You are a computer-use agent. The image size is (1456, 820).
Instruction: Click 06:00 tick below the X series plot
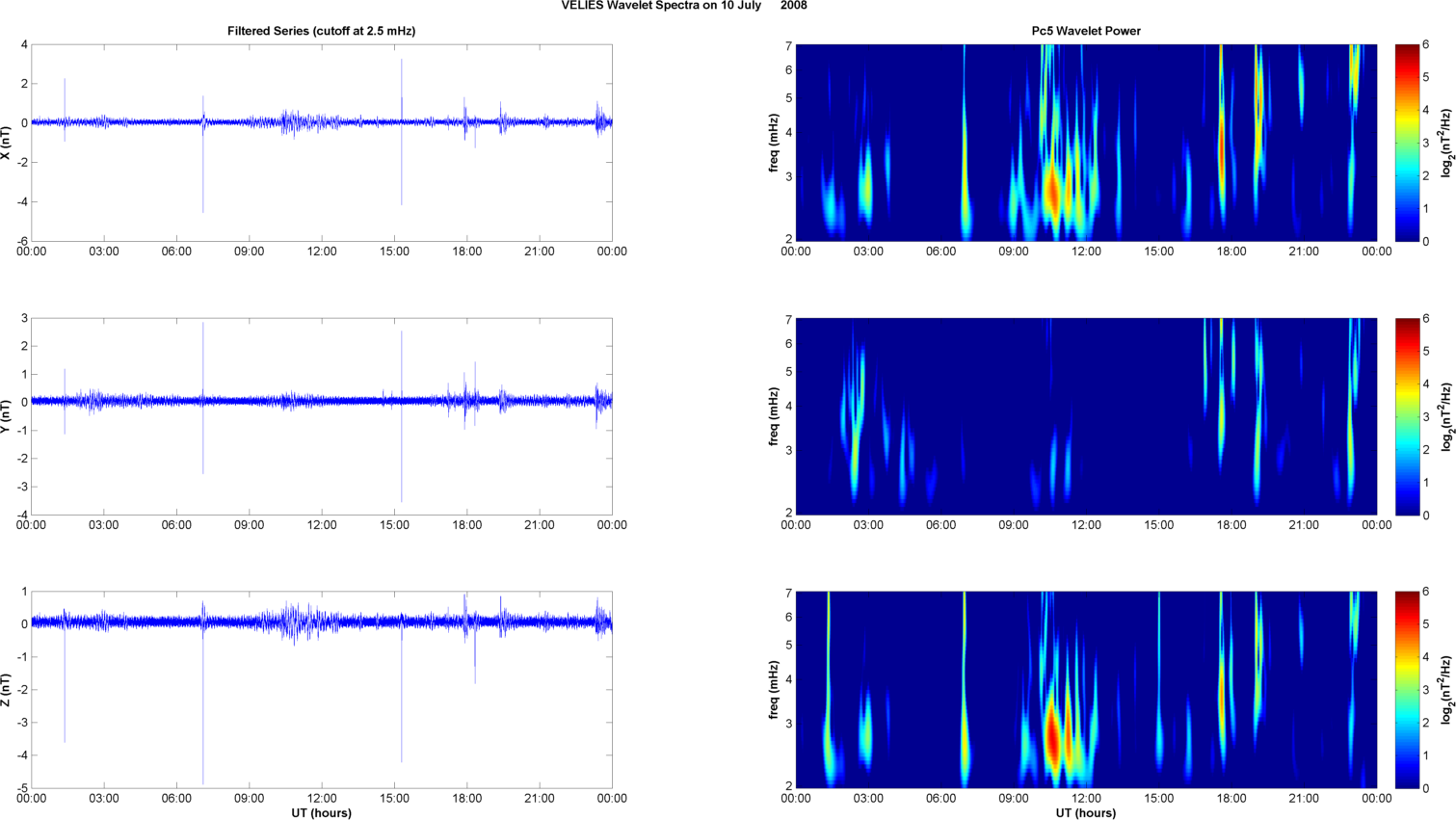pyautogui.click(x=176, y=251)
